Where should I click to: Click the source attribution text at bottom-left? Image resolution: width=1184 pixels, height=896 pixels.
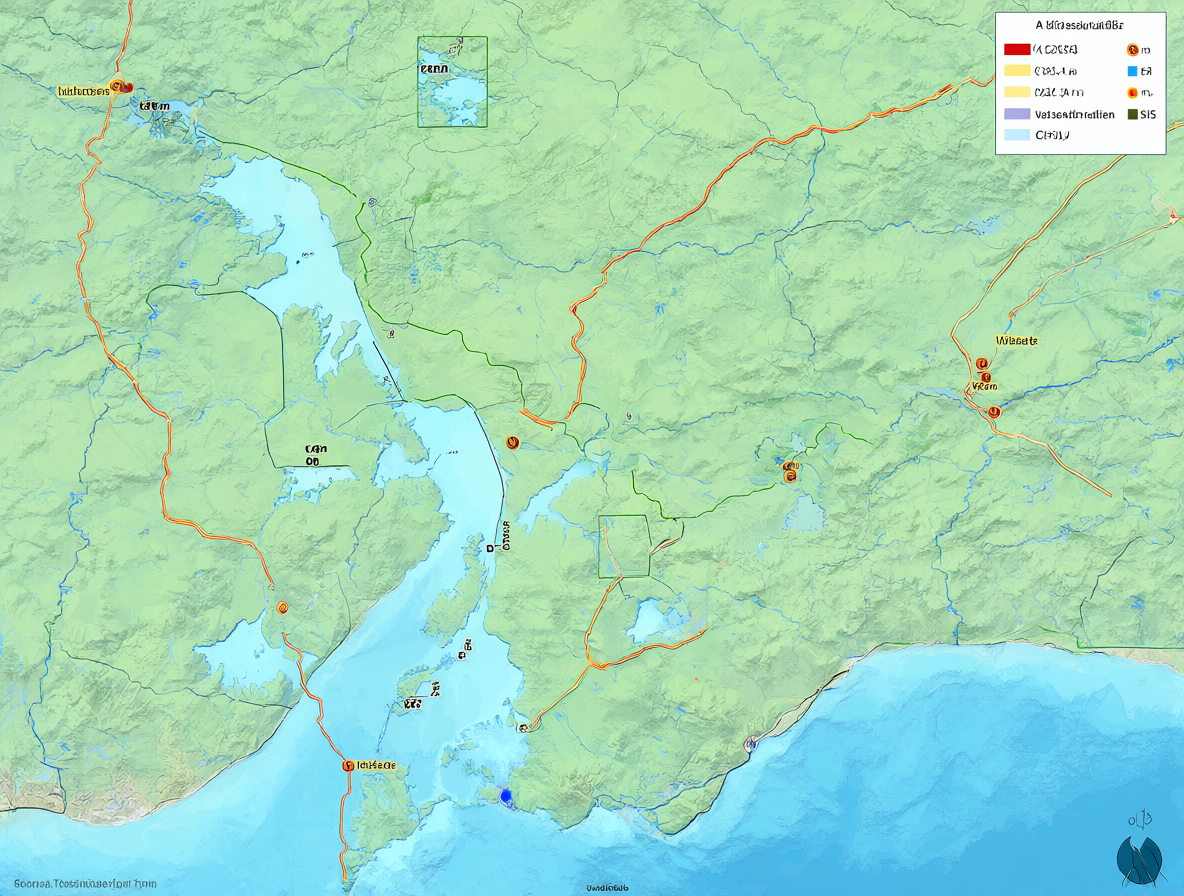[85, 883]
